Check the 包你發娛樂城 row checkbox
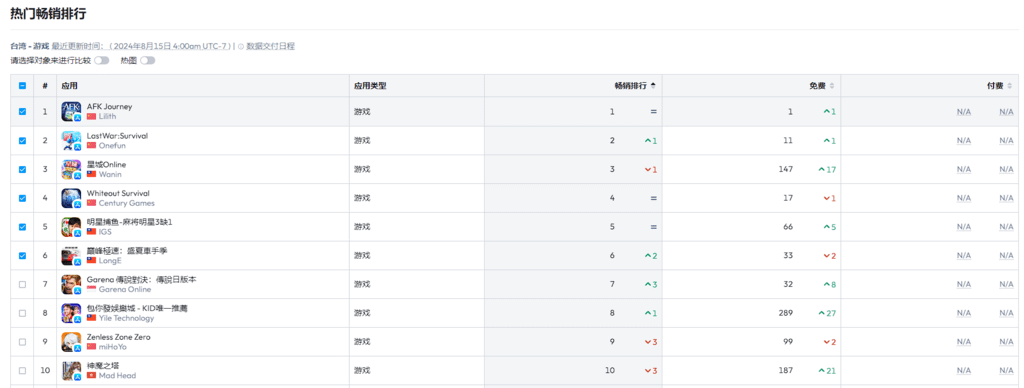 click(23, 313)
